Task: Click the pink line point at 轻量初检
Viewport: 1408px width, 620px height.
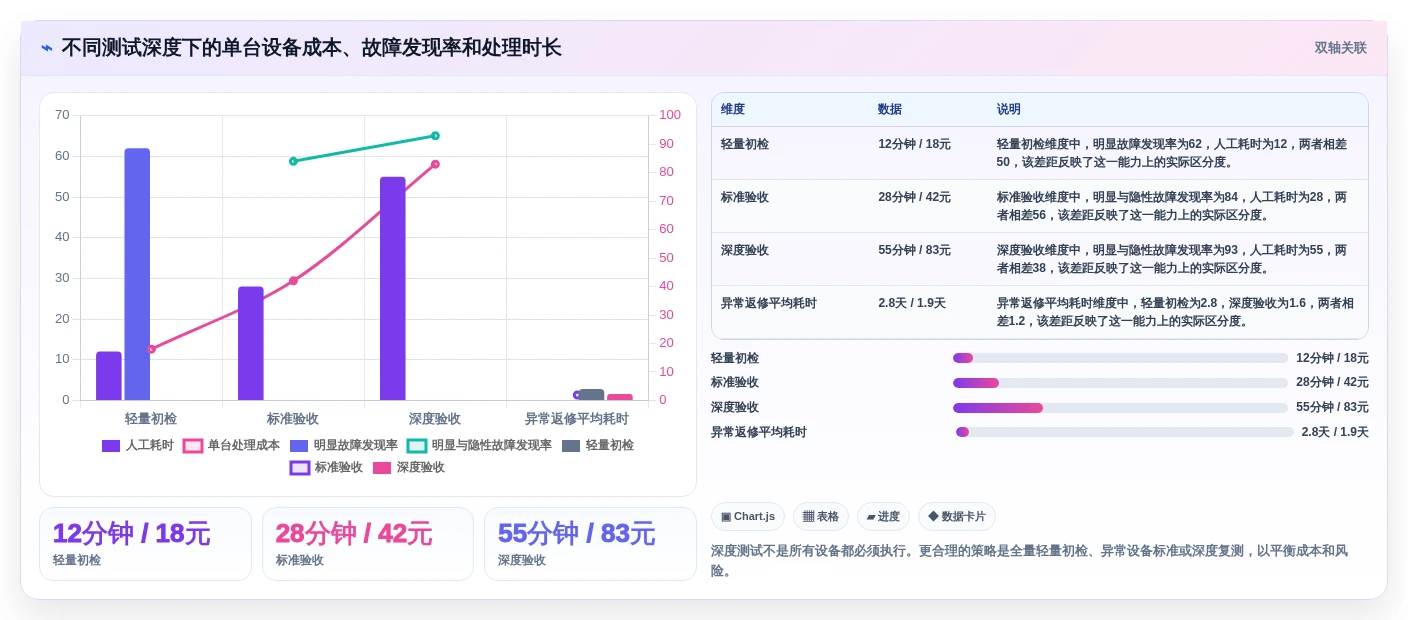Action: click(x=151, y=349)
